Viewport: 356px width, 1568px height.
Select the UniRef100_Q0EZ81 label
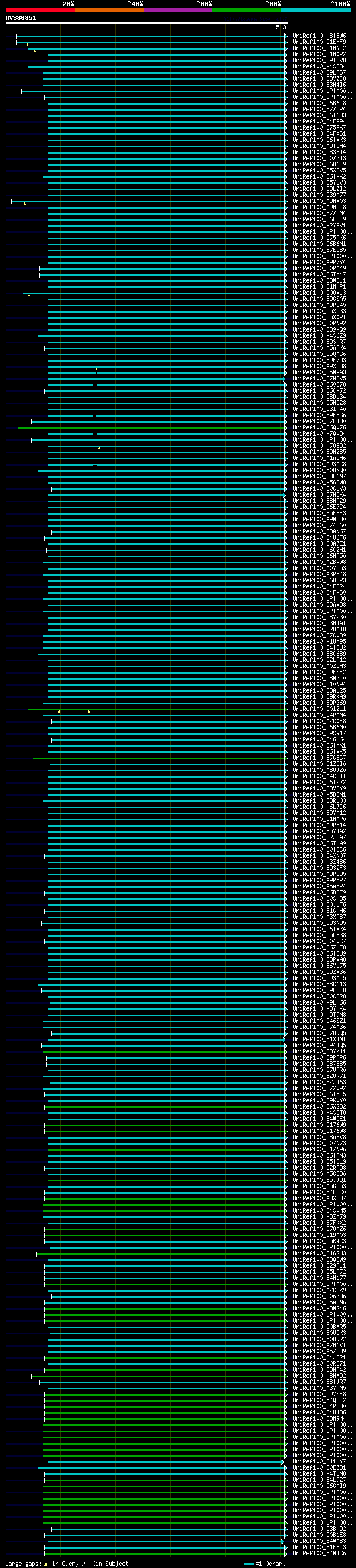[x=319, y=1467]
